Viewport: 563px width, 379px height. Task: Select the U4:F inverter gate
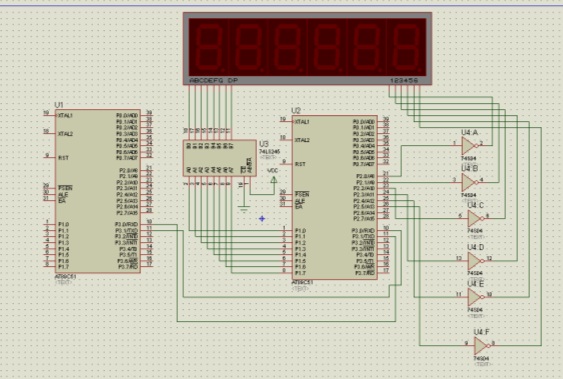[x=481, y=346]
